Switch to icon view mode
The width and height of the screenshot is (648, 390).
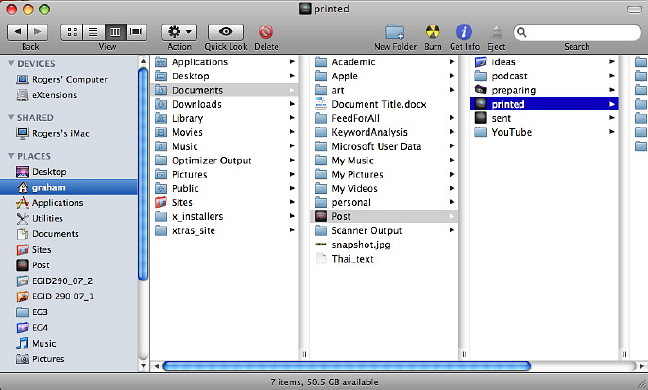pos(72,32)
